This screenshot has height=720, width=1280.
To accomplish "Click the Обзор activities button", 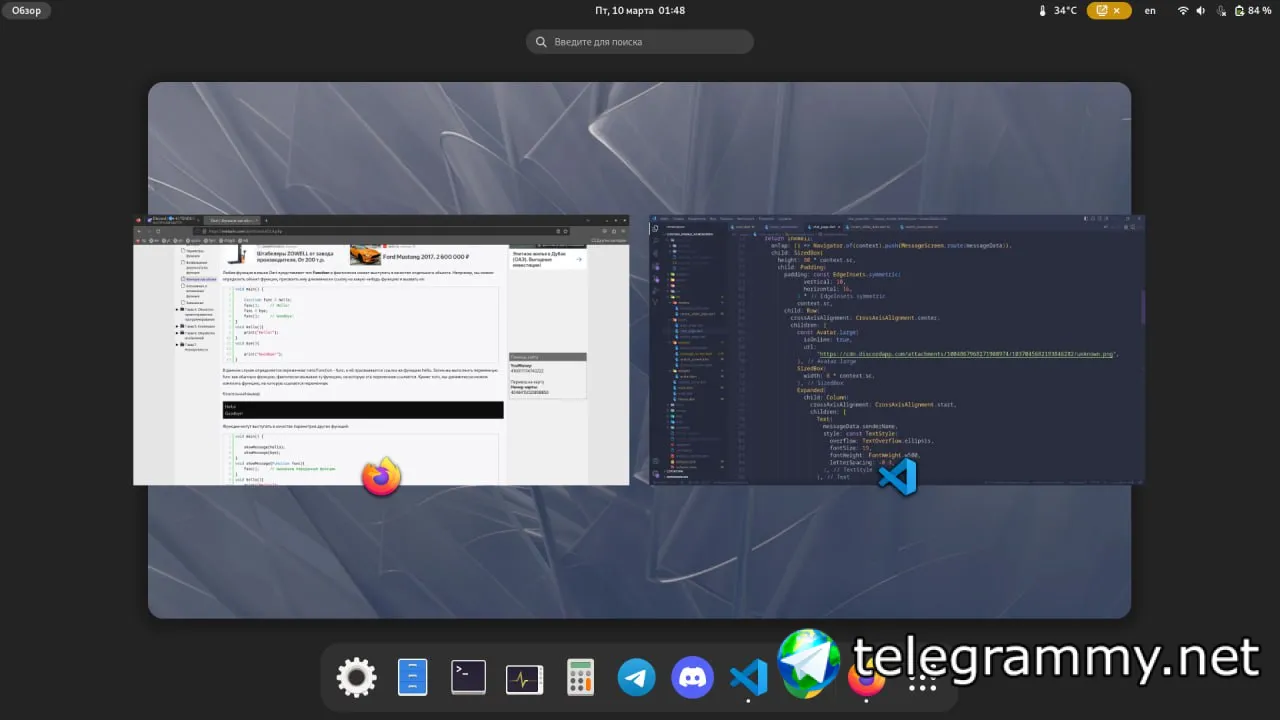I will point(27,11).
